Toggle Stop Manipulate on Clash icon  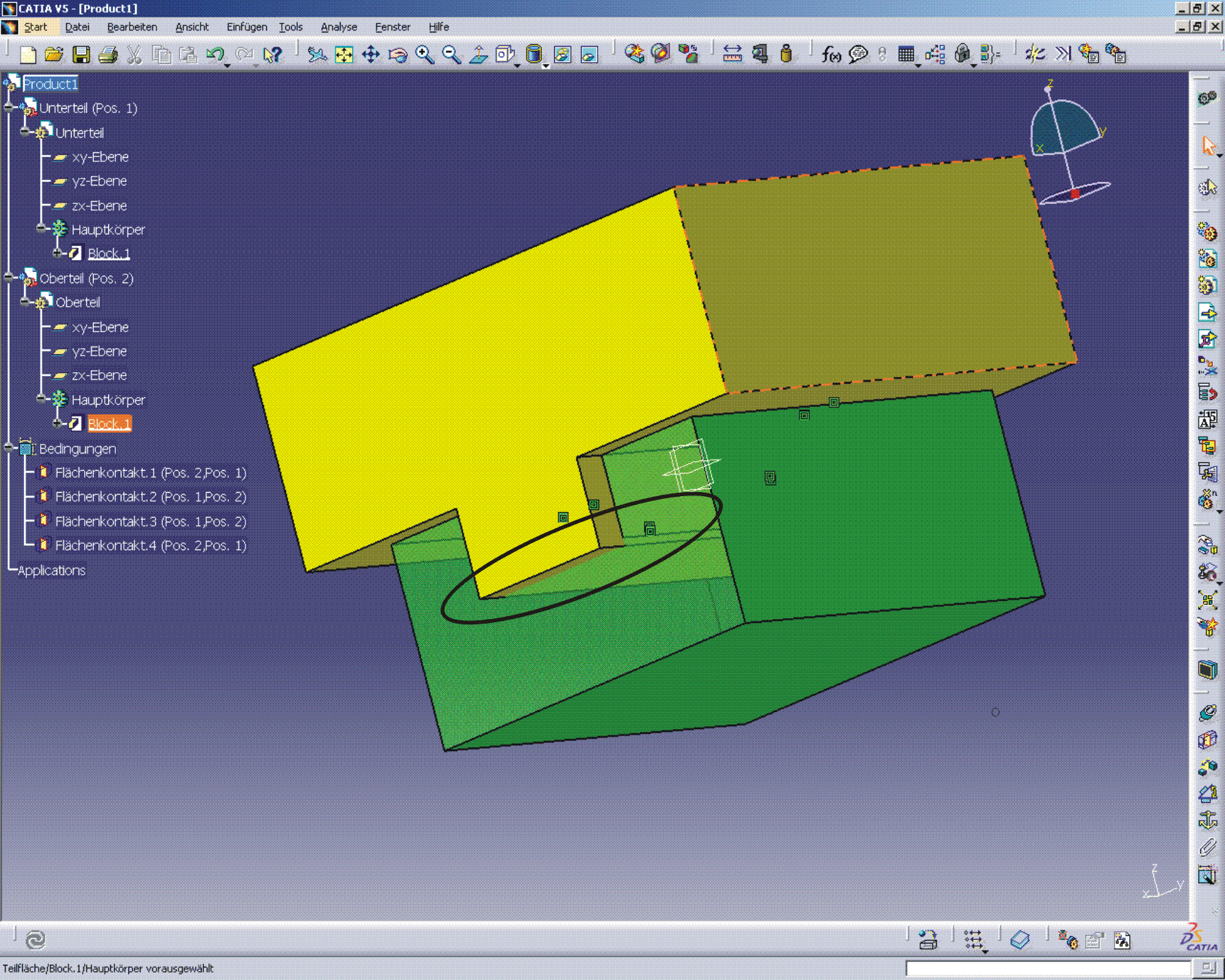tap(1208, 626)
